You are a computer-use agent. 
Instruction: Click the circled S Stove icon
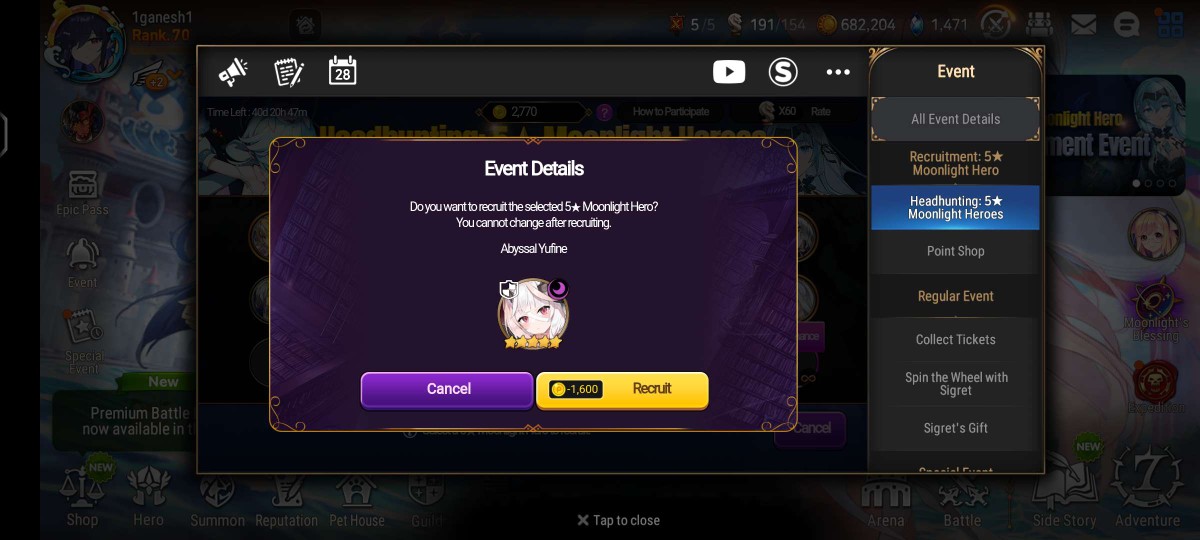click(783, 72)
